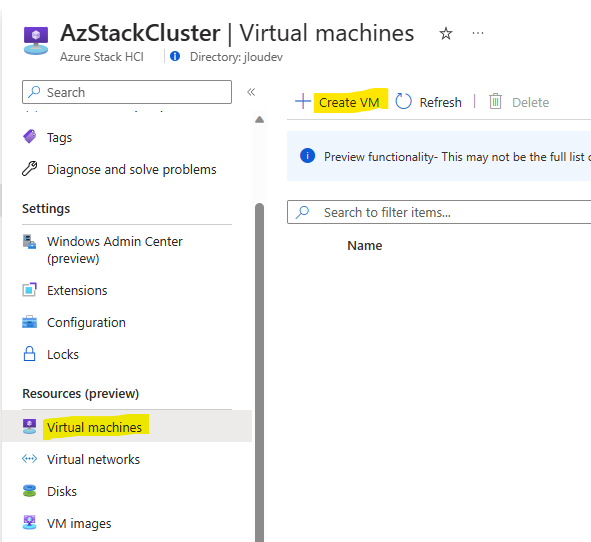Click the Virtual networks icon
The height and width of the screenshot is (542, 591).
29,459
